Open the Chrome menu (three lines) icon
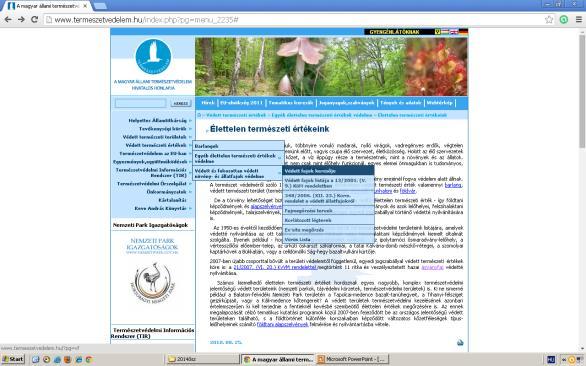 point(578,20)
